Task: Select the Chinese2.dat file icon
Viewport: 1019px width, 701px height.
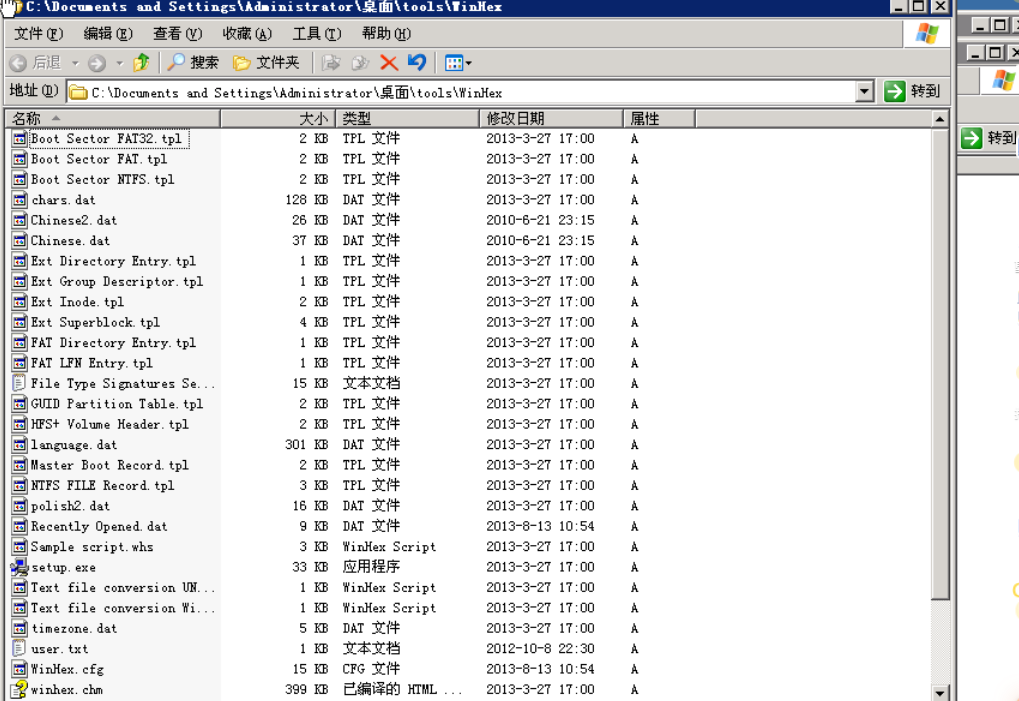Action: point(20,220)
